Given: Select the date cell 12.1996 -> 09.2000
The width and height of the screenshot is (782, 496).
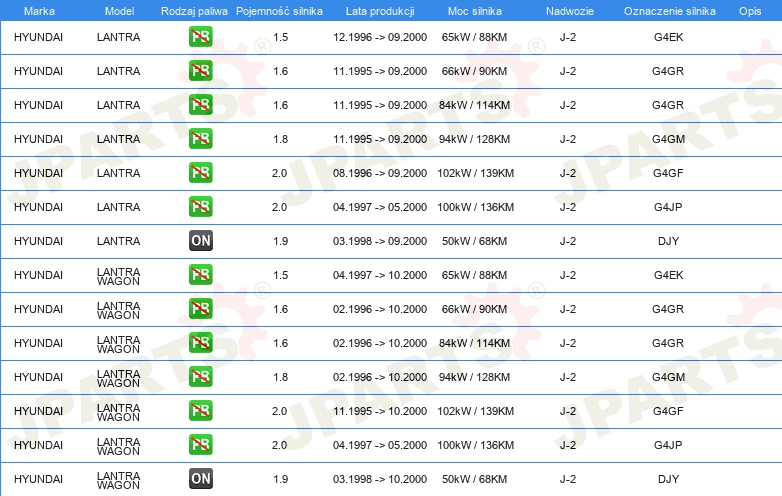Looking at the screenshot, I should pyautogui.click(x=380, y=37).
